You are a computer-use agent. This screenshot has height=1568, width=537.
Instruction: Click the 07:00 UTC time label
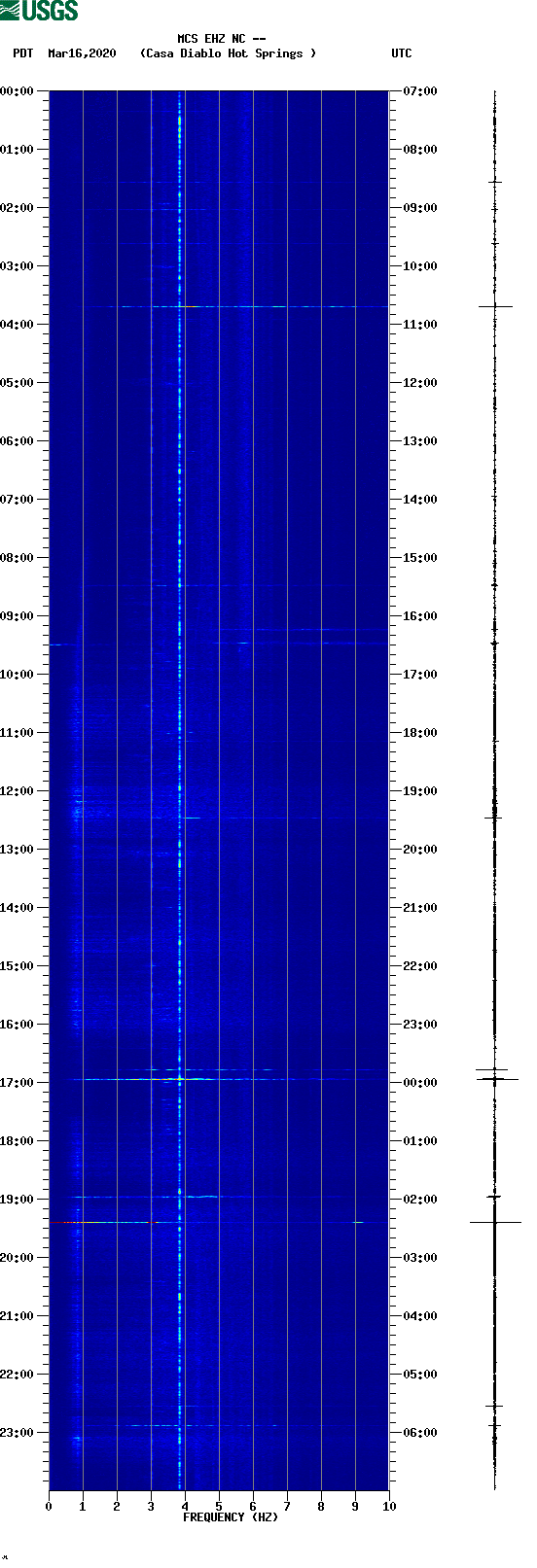pos(420,91)
